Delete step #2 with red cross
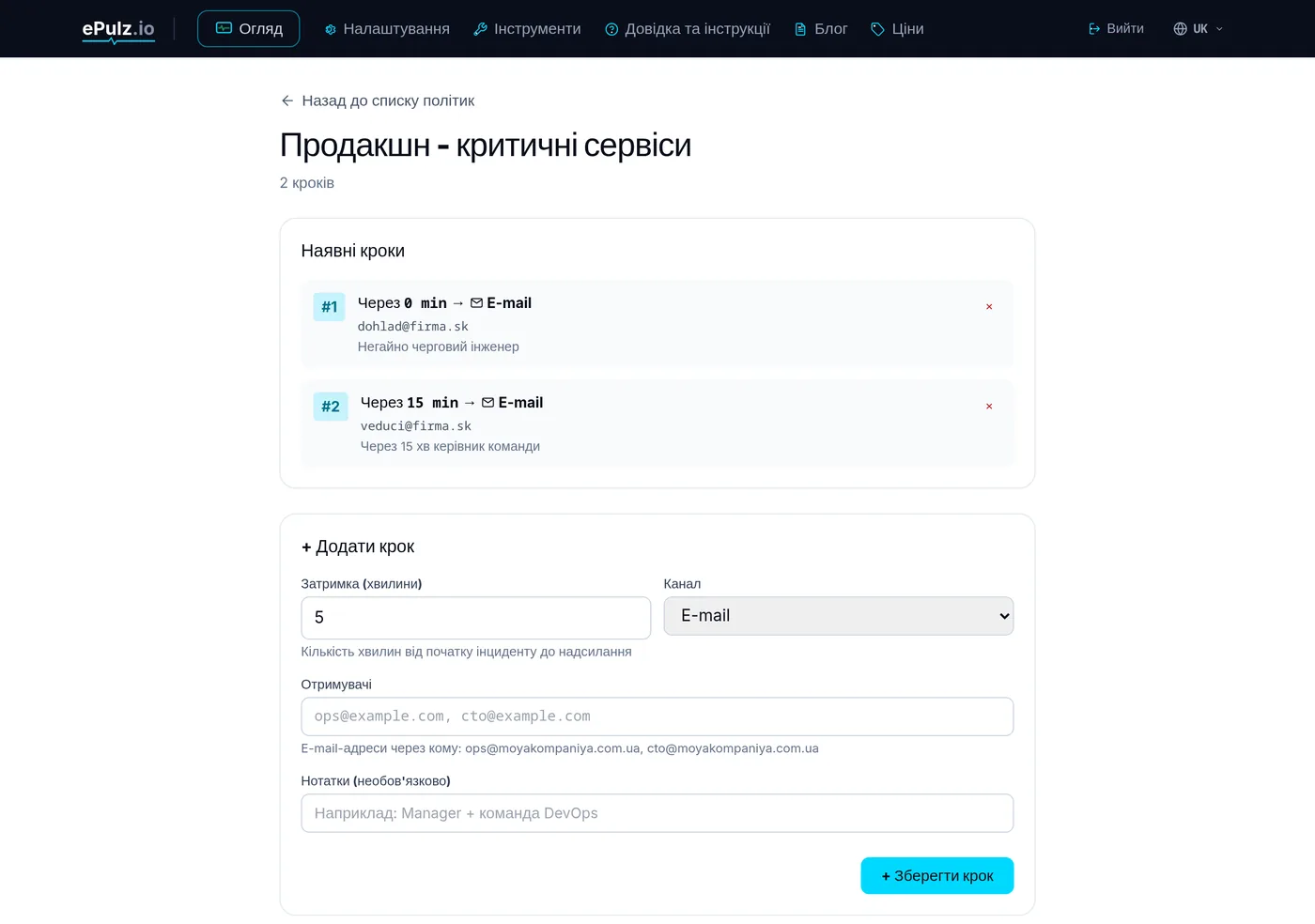The width and height of the screenshot is (1315, 924). (x=989, y=407)
